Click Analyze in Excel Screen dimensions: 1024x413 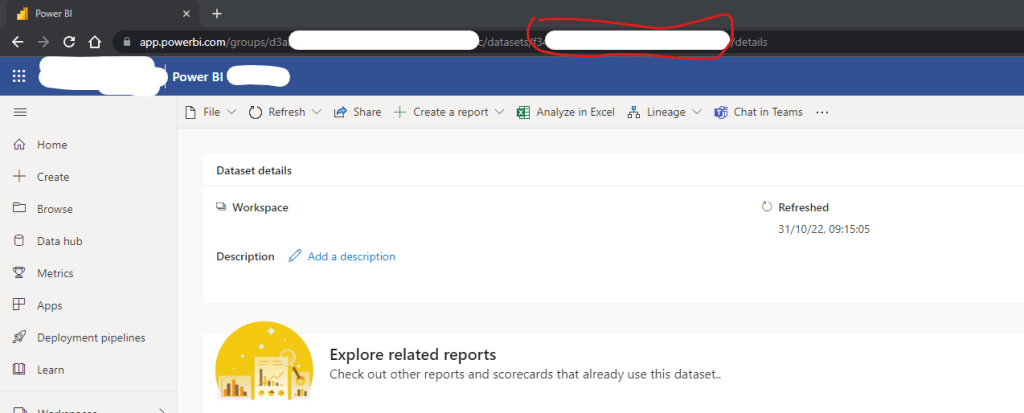click(566, 112)
